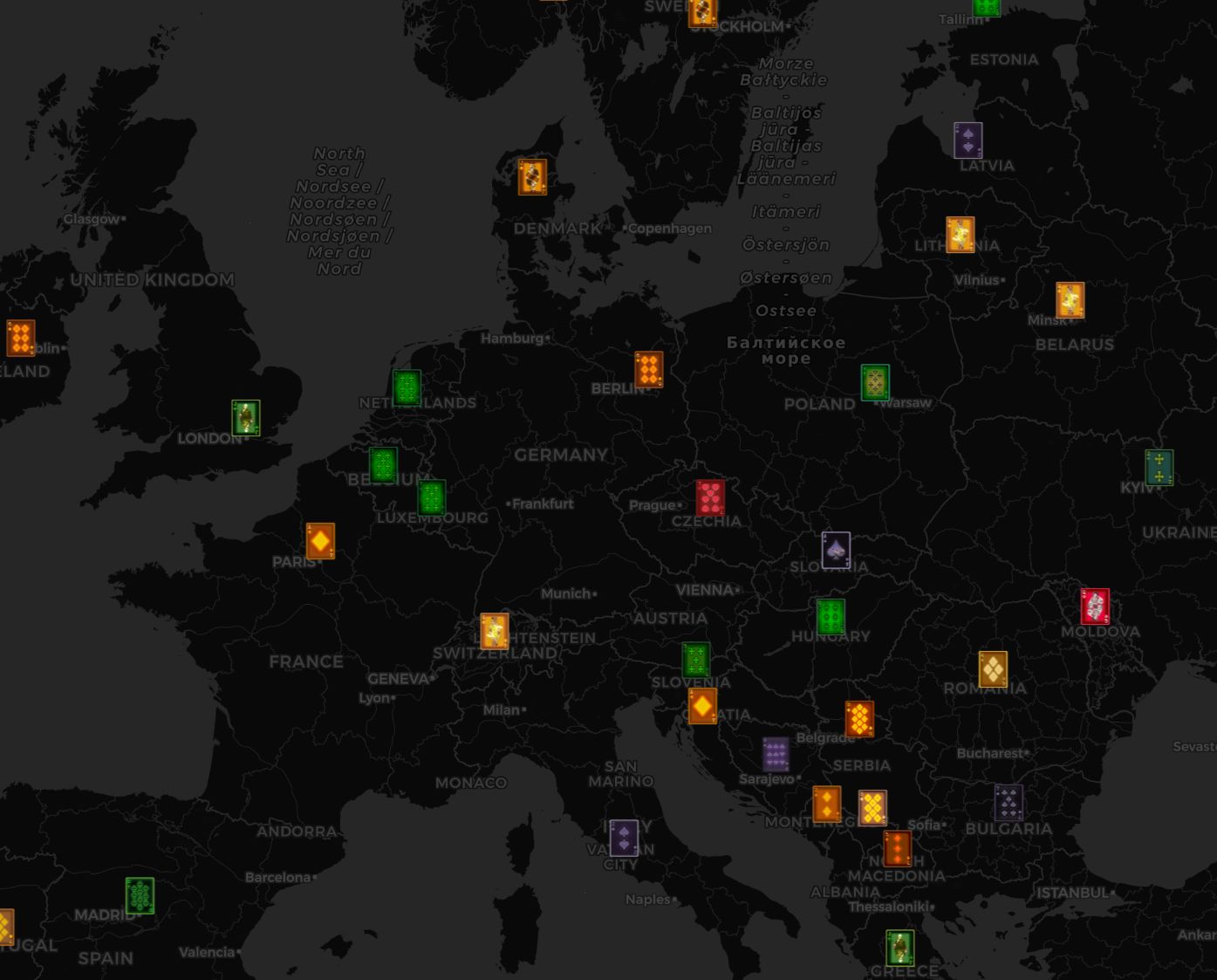Click the ISTANBUL label
Image resolution: width=1217 pixels, height=980 pixels.
tap(1072, 893)
